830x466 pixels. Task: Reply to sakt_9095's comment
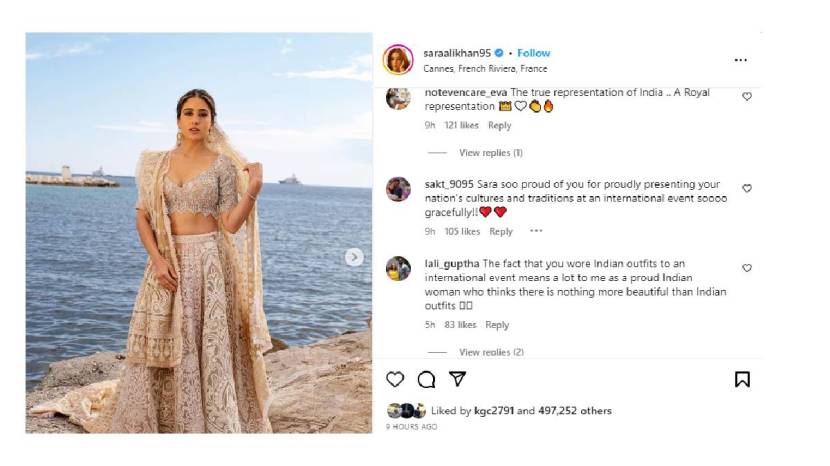pos(501,232)
